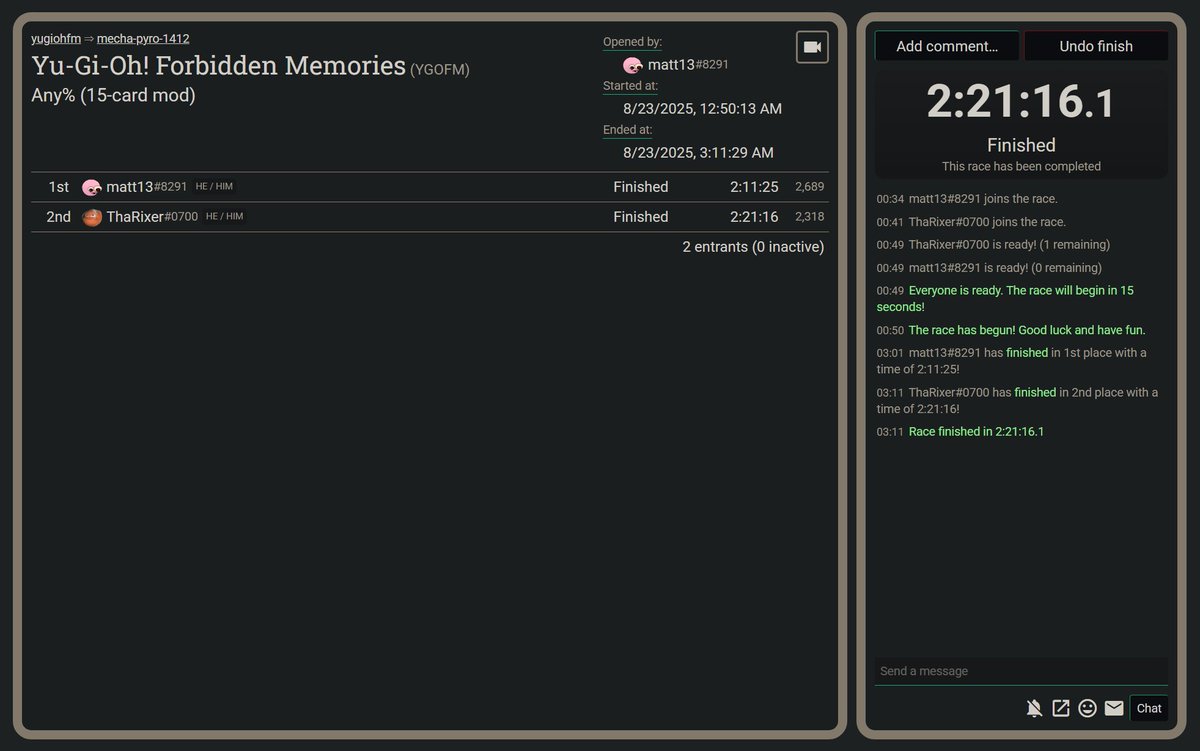This screenshot has height=751, width=1200.
Task: Click the Yu-Gi-Oh! Forbidden Memories title
Action: pyautogui.click(x=219, y=66)
